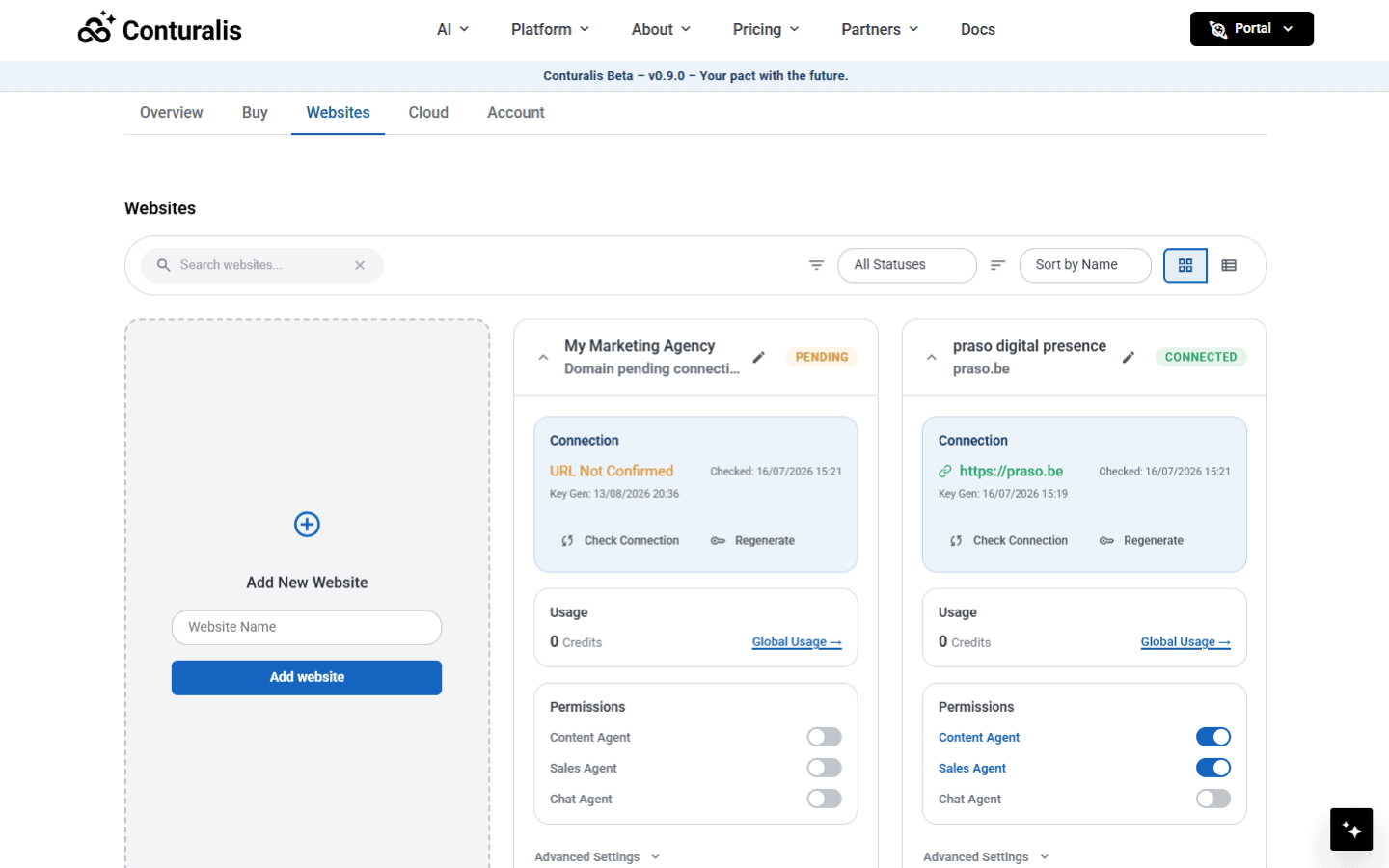The width and height of the screenshot is (1389, 868).
Task: Edit praso digital presence name pencil
Action: [1129, 357]
